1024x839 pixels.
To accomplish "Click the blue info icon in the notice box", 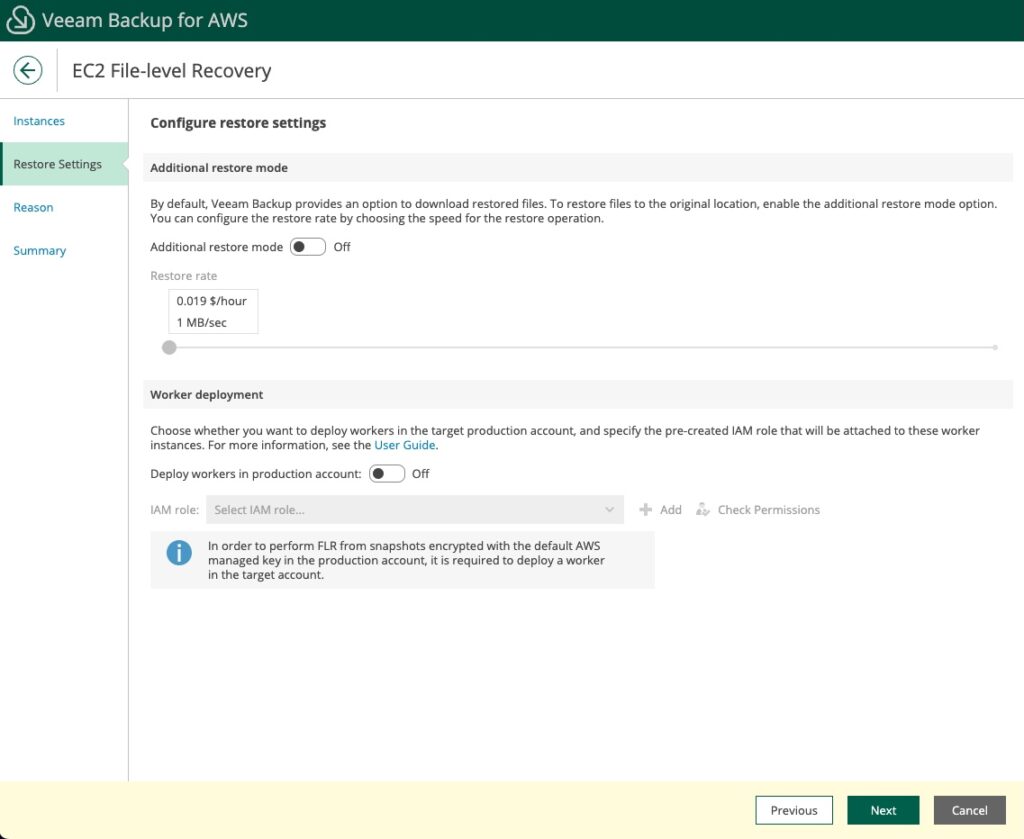I will point(178,552).
